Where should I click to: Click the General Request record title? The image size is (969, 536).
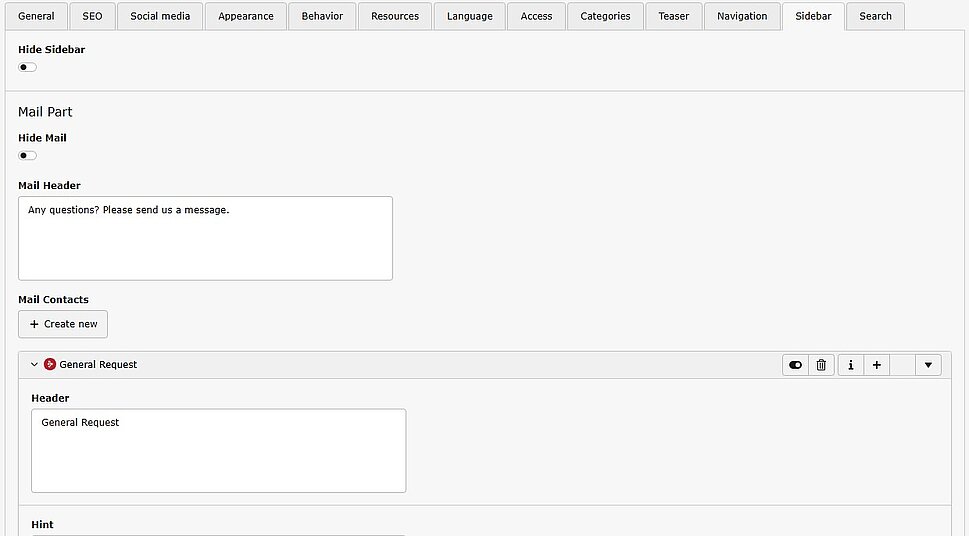98,365
